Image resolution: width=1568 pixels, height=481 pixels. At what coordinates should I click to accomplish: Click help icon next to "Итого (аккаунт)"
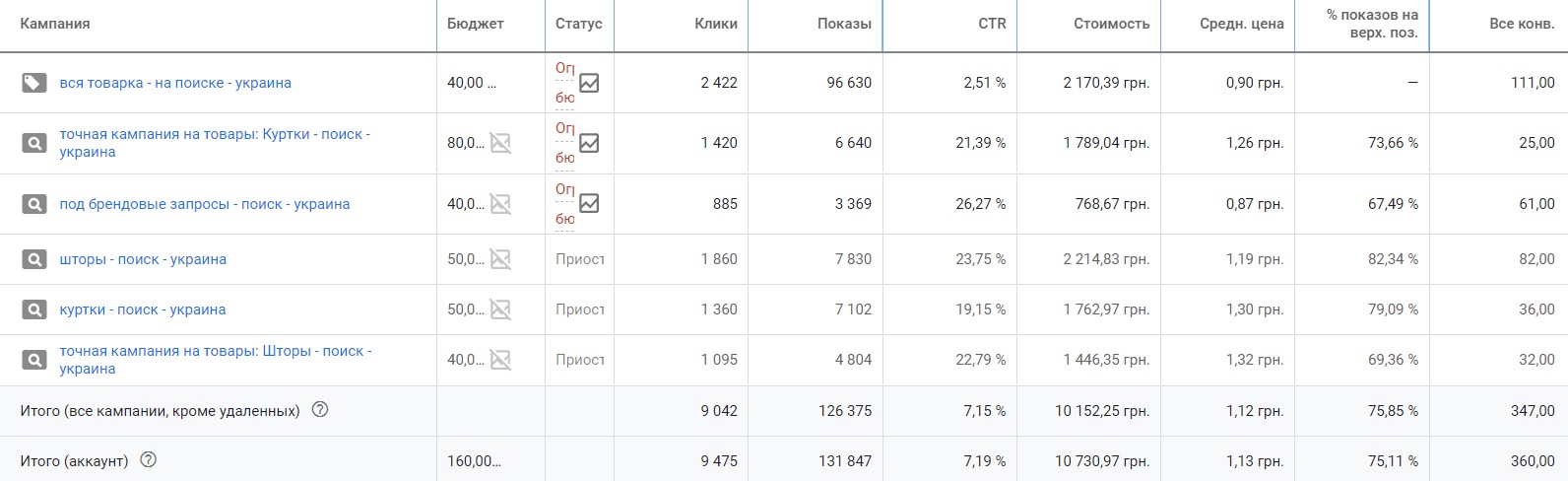click(149, 460)
